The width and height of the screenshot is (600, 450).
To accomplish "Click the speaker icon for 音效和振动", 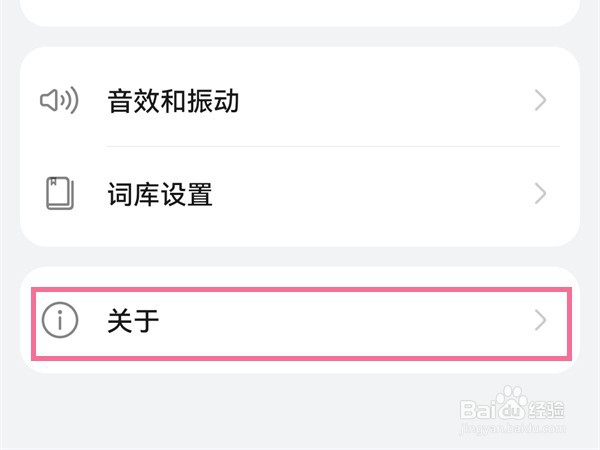I will (x=59, y=100).
